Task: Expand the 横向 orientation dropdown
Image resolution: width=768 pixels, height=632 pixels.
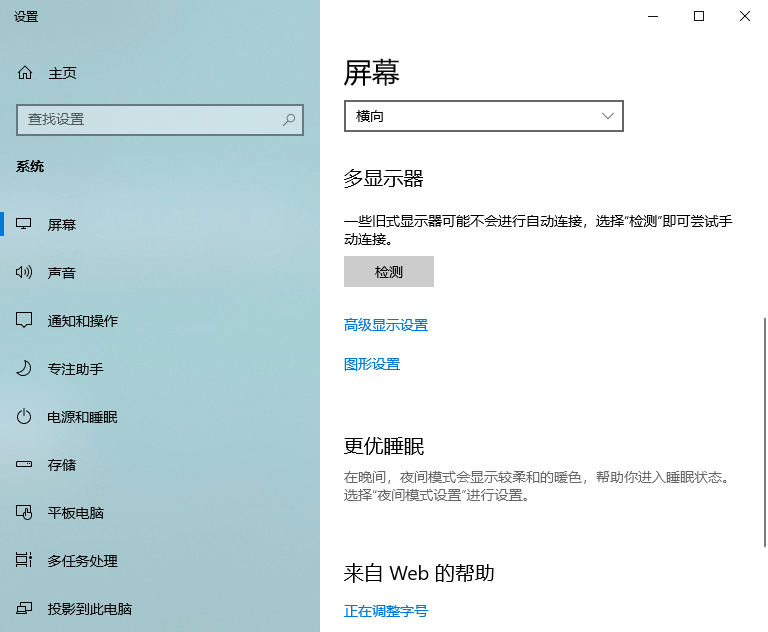Action: (483, 116)
